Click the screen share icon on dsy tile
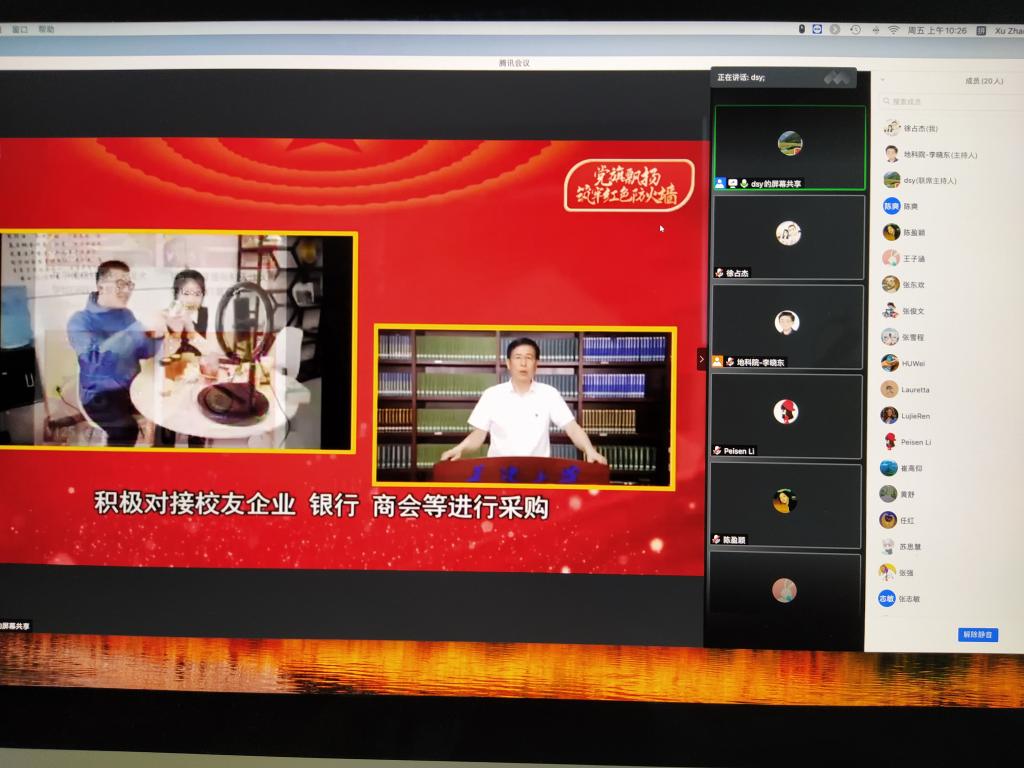This screenshot has height=768, width=1024. click(x=732, y=184)
